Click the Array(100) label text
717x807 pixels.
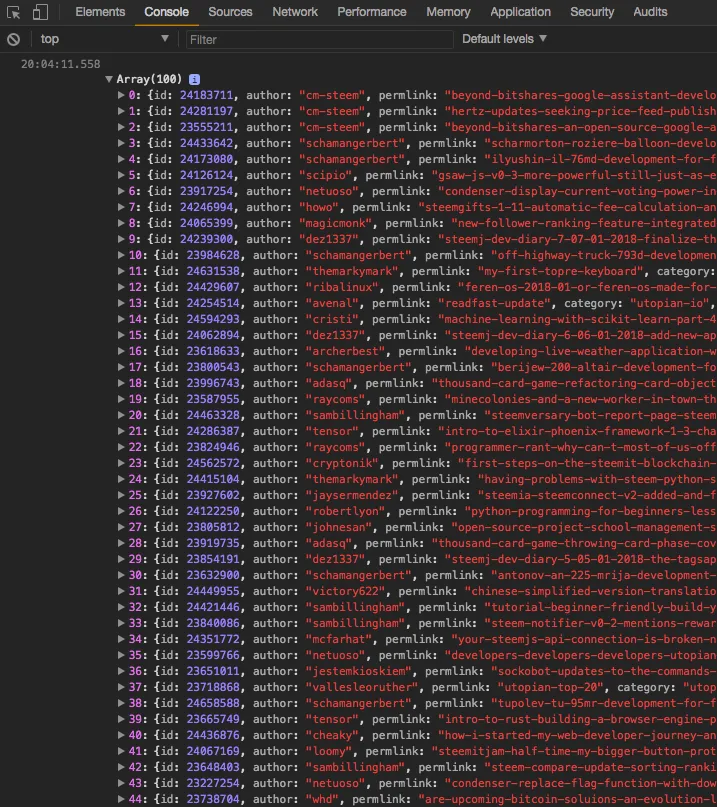(149, 79)
